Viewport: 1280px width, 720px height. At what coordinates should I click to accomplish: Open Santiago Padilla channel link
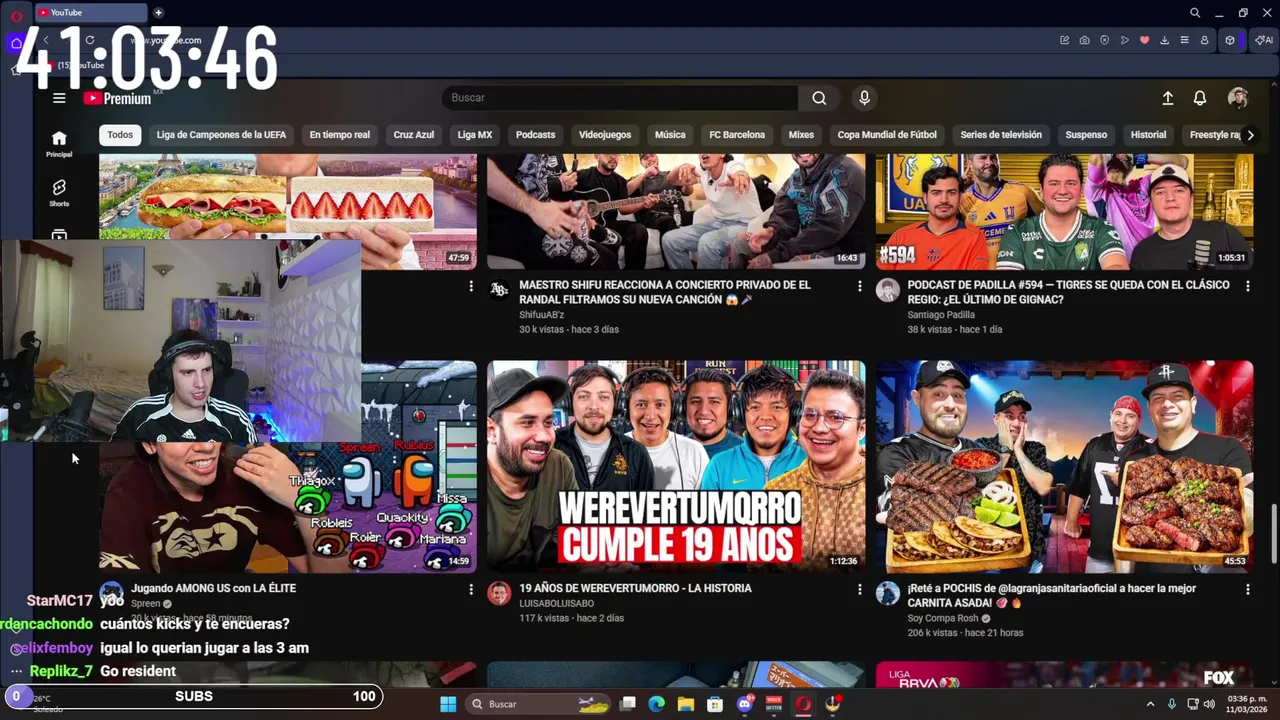click(941, 315)
